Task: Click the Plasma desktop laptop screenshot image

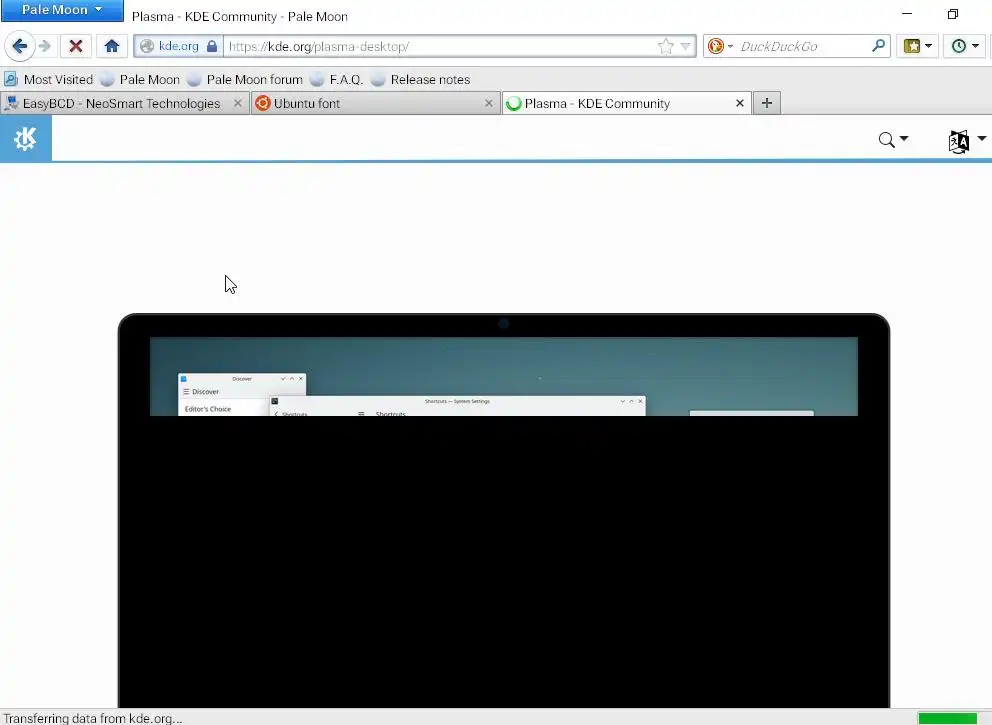Action: point(504,510)
